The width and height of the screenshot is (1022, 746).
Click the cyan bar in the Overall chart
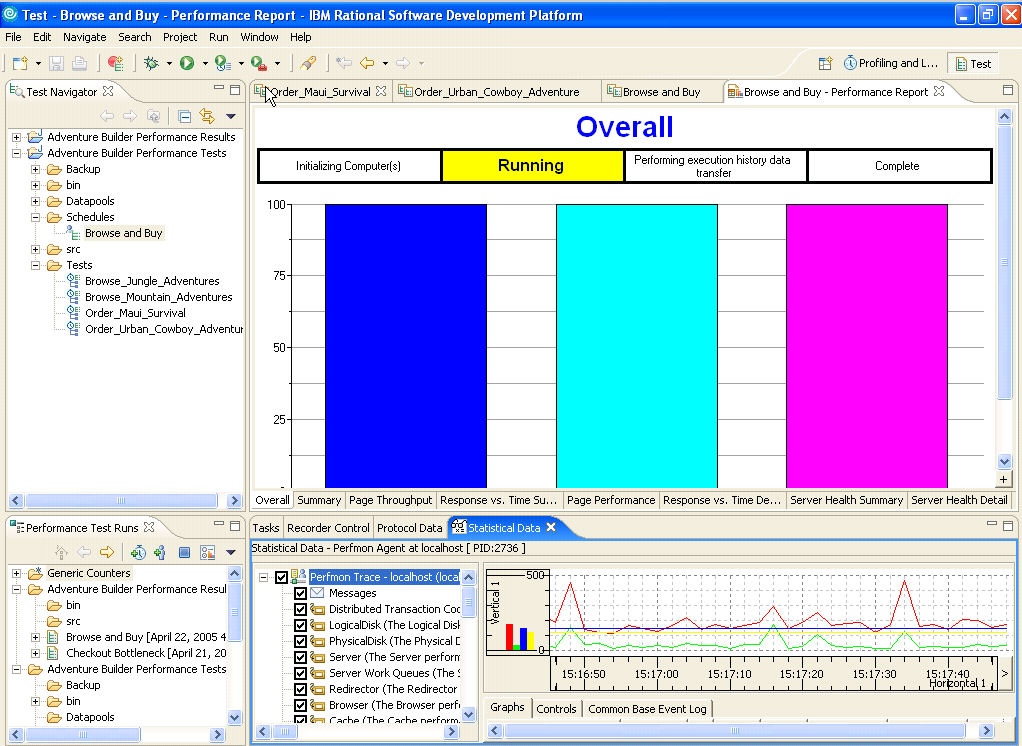(637, 346)
